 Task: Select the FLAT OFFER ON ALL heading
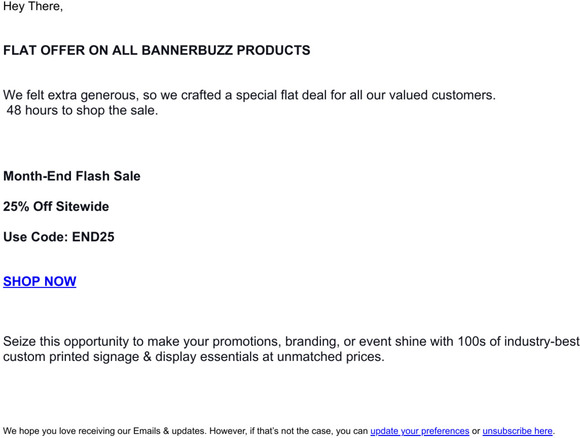(70, 50)
